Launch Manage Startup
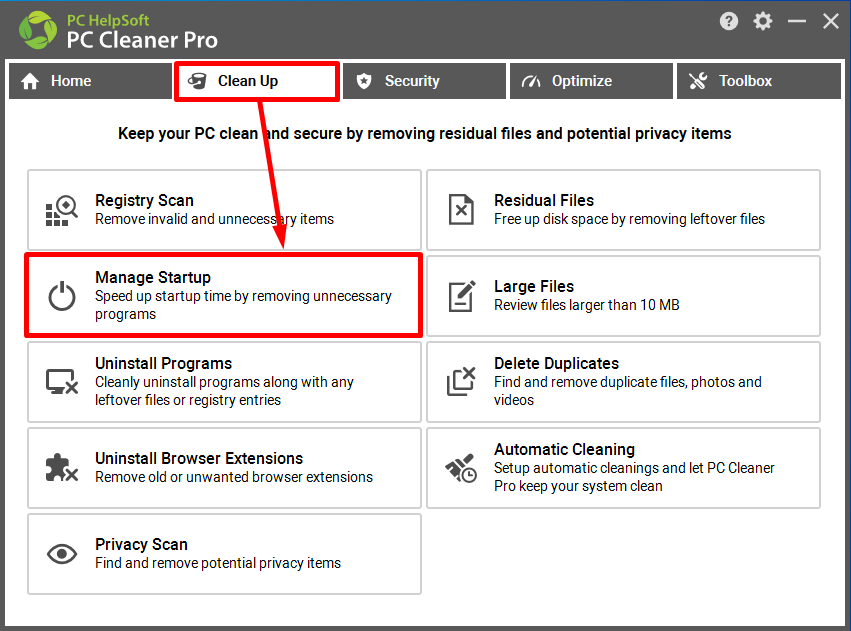The width and height of the screenshot is (851, 631). click(224, 296)
